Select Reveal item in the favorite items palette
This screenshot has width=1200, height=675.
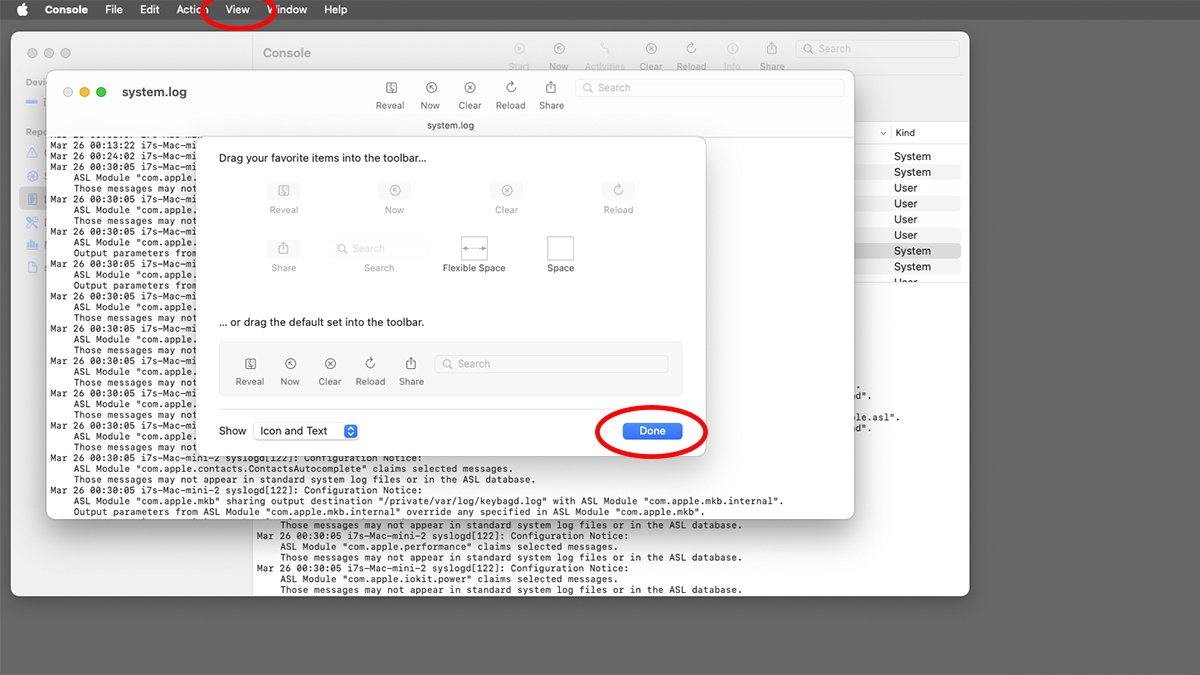[x=284, y=197]
